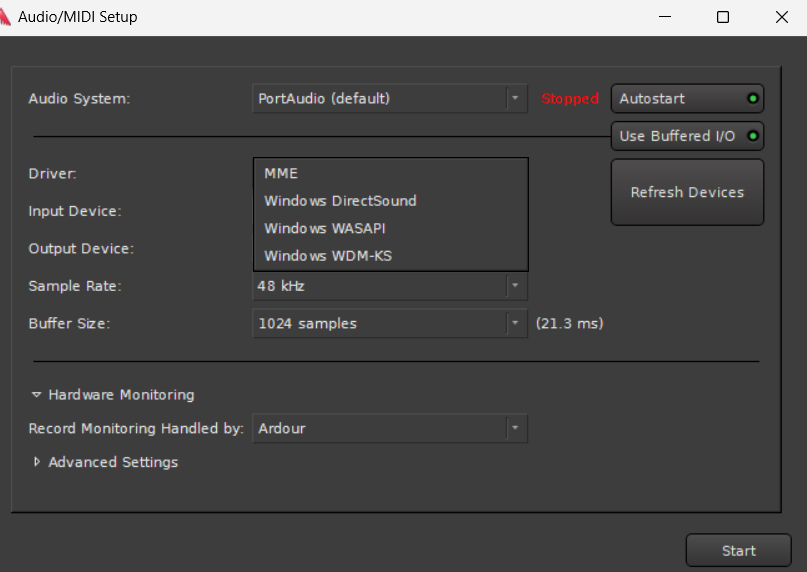
Task: Click the green Buffered I/O indicator LED
Action: click(752, 136)
